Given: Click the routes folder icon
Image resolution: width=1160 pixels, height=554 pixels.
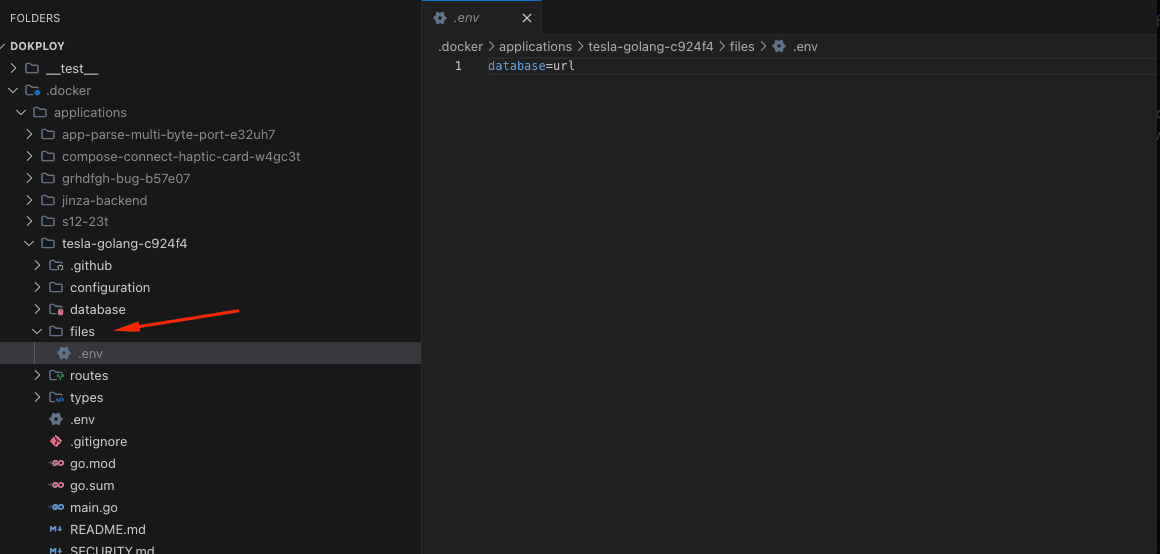Looking at the screenshot, I should (x=57, y=376).
